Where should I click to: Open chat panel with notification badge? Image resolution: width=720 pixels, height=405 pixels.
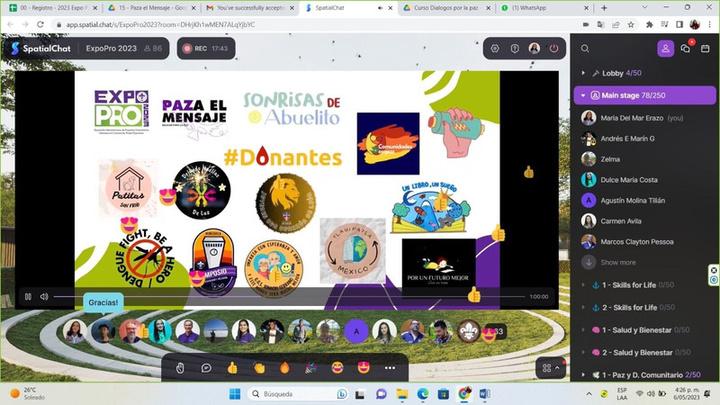coord(686,48)
